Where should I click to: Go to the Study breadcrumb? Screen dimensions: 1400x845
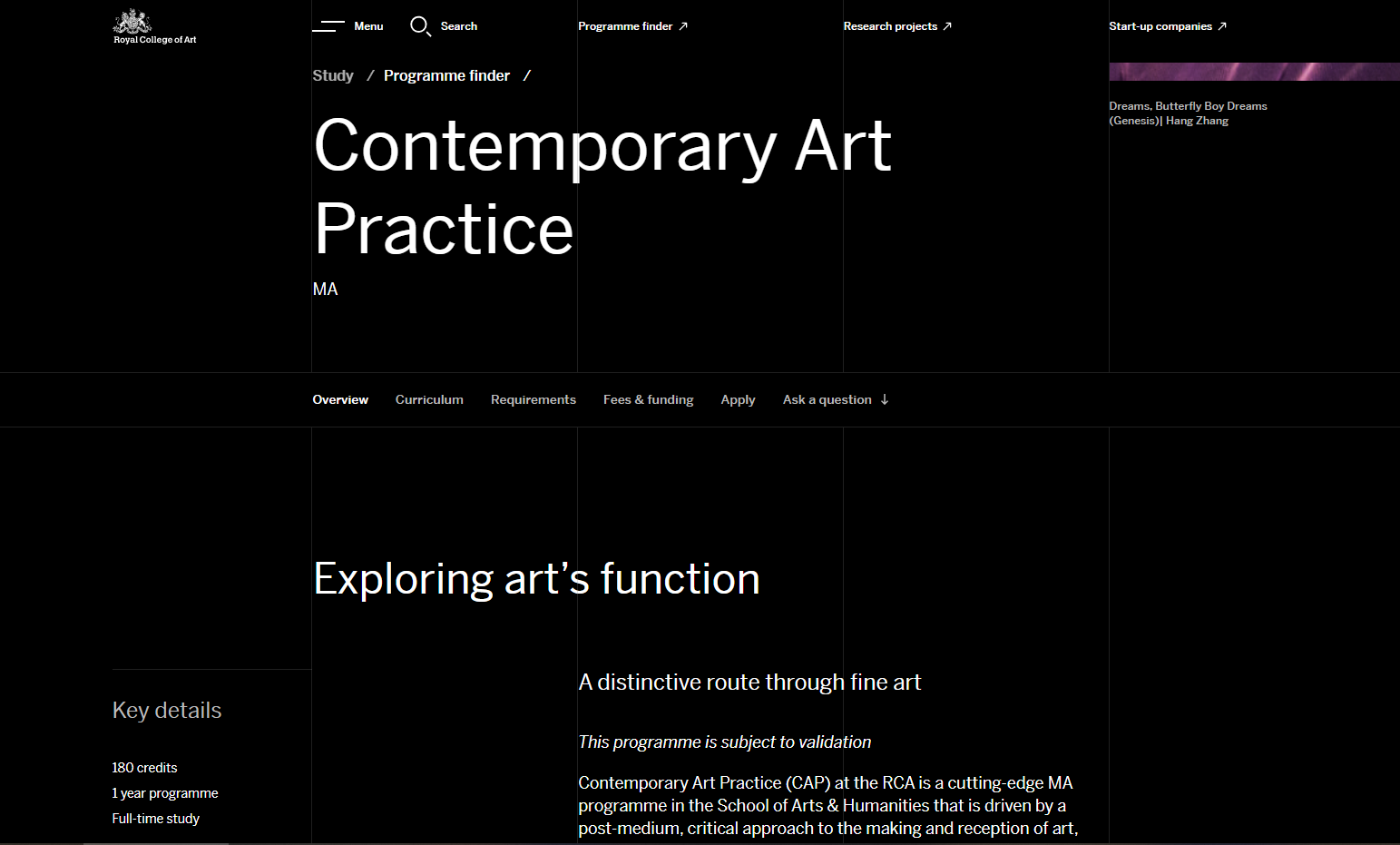[333, 75]
